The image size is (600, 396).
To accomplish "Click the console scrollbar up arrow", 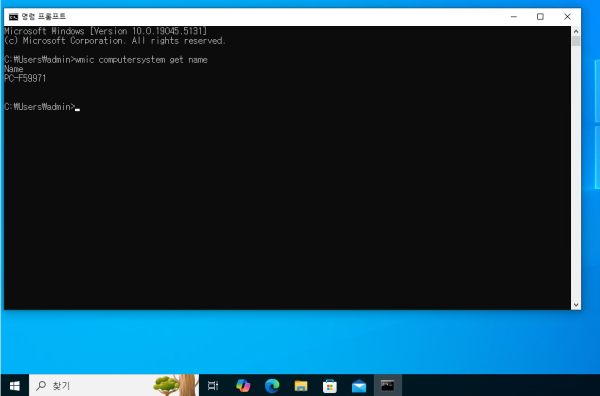I will pos(576,31).
